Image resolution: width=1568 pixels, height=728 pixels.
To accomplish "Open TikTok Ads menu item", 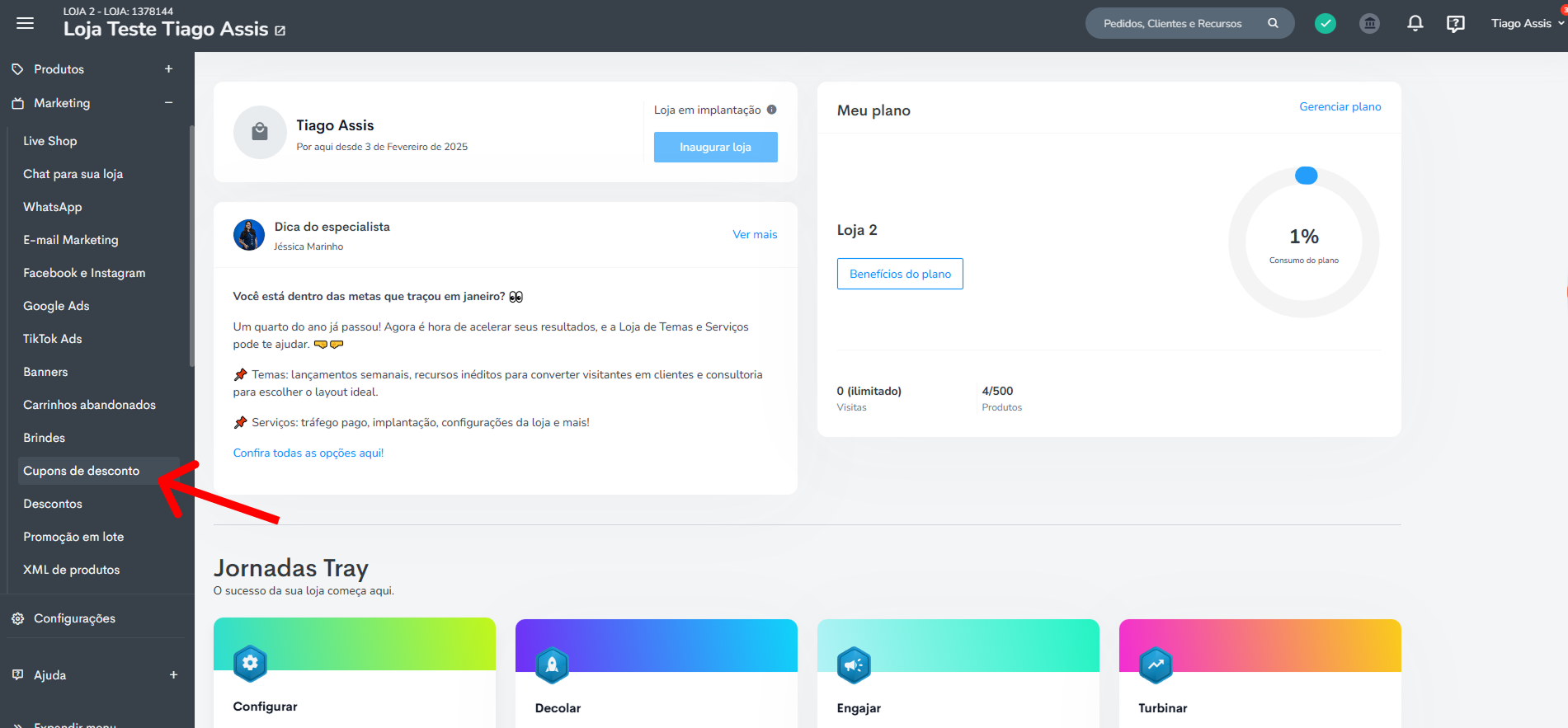I will click(53, 339).
